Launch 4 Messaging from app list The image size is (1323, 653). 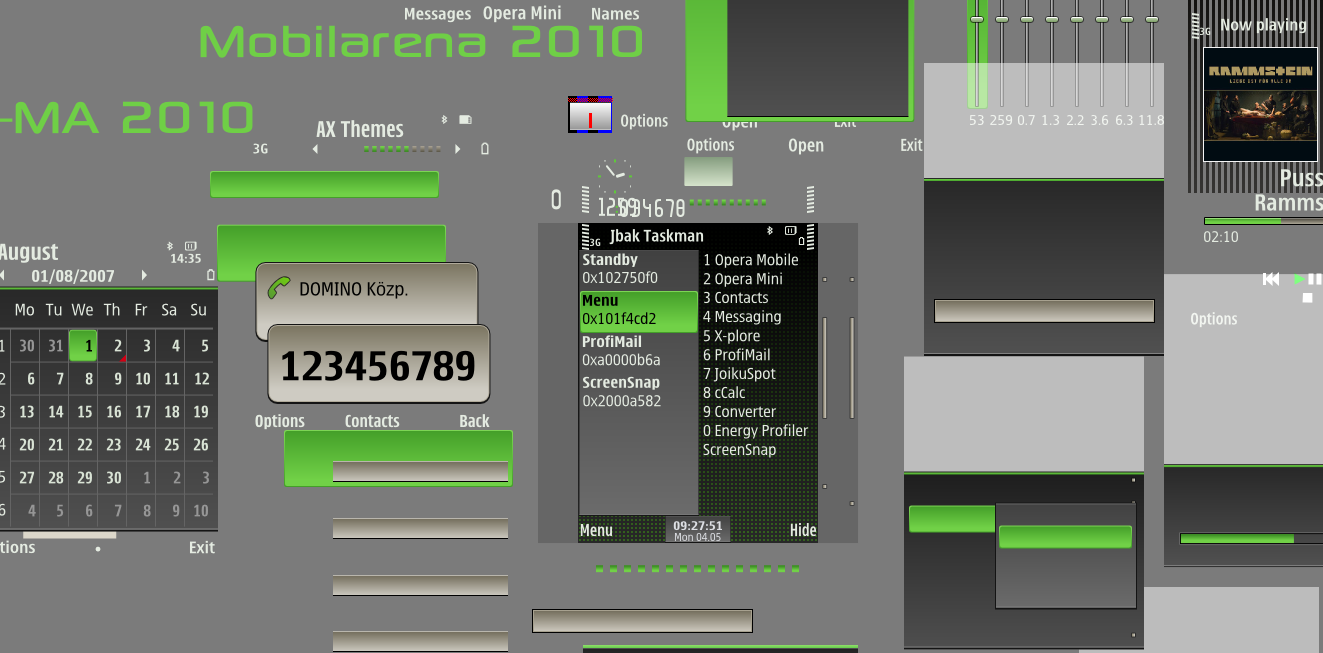click(742, 317)
